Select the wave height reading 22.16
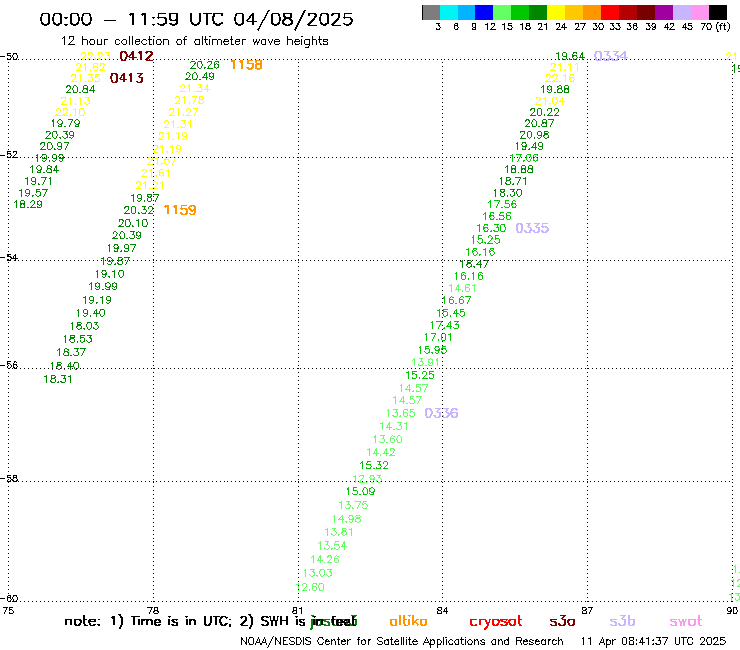This screenshot has width=740, height=650. tap(560, 78)
